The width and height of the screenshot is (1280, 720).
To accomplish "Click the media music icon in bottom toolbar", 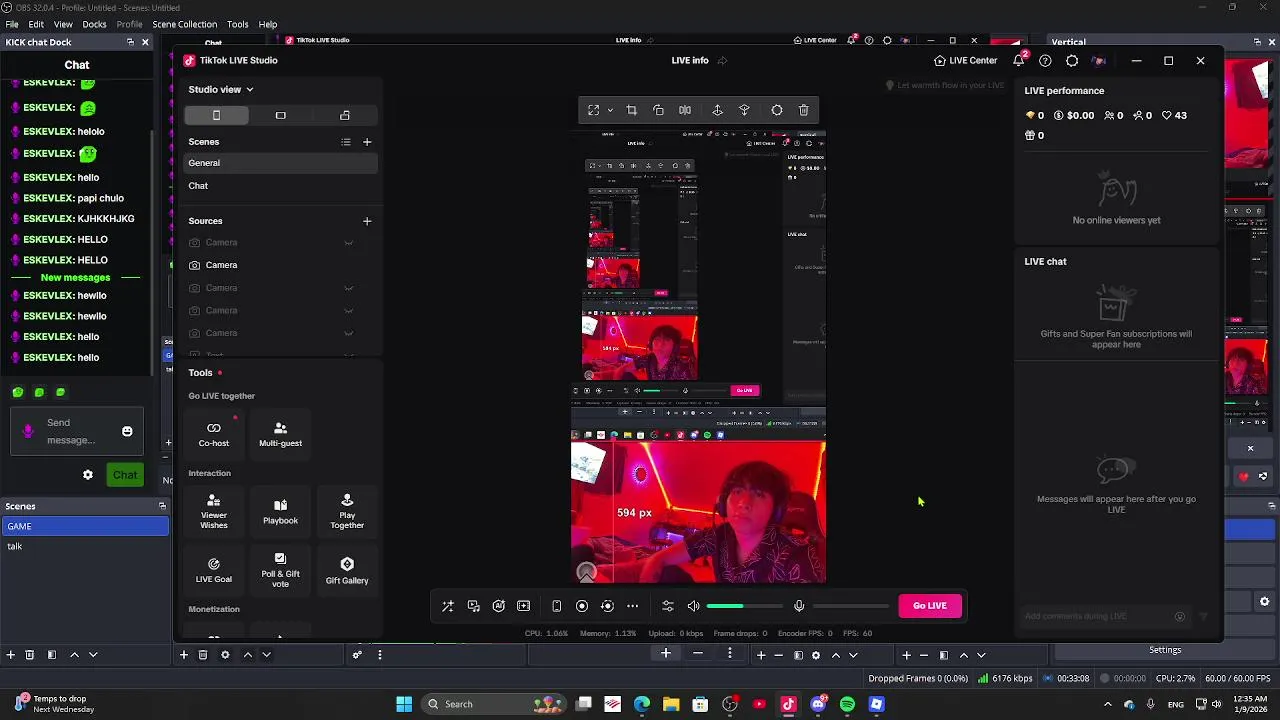I will 474,606.
